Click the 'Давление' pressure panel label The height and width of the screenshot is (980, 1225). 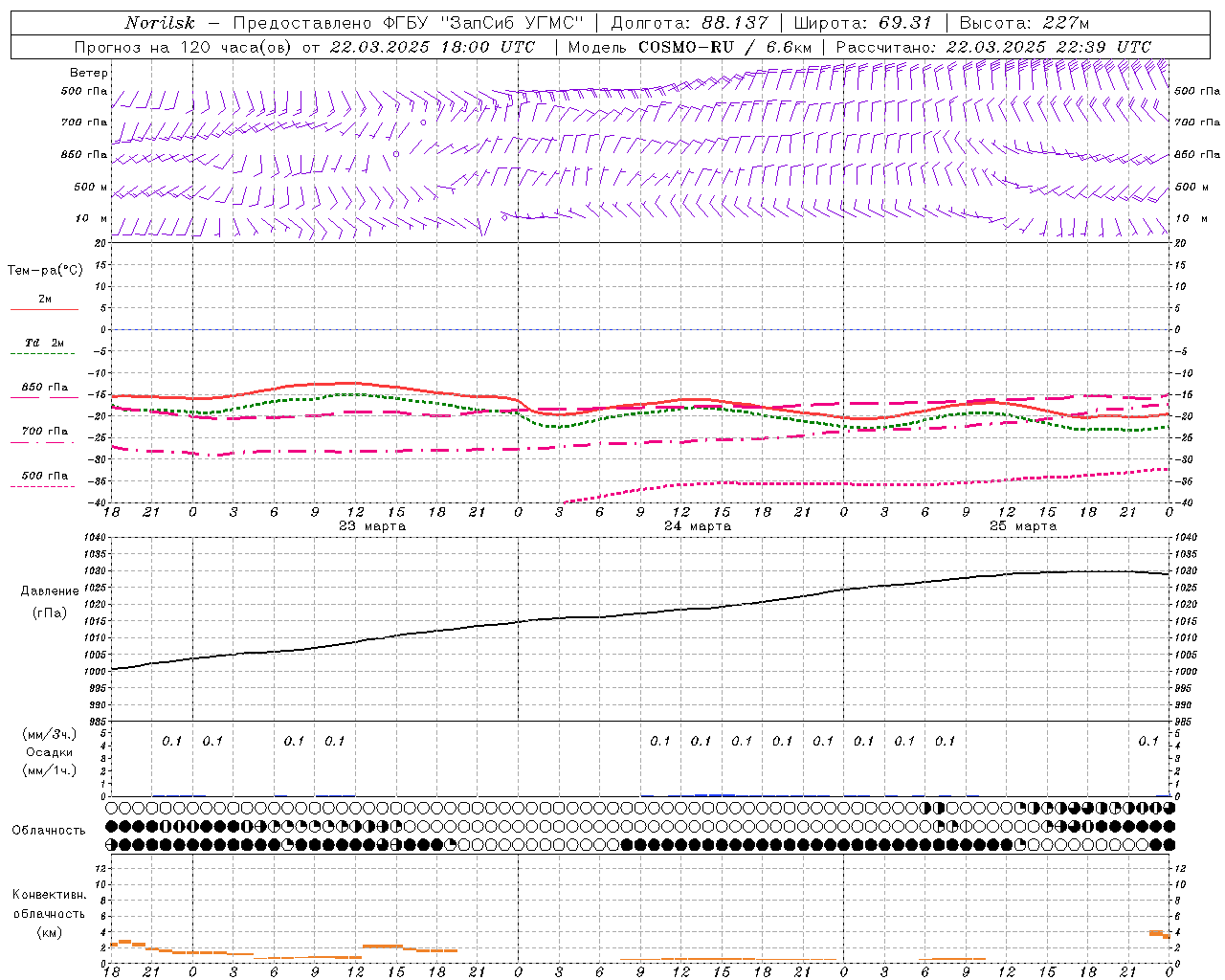50,591
